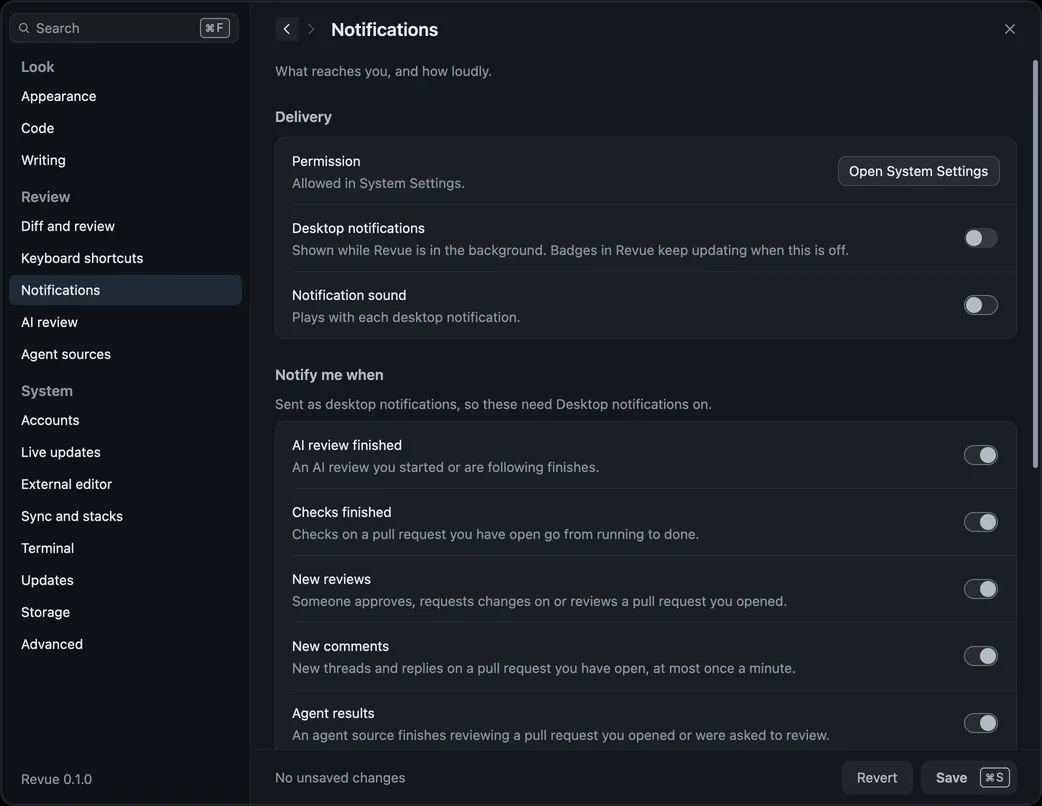Click the Look sidebar section heading

[37, 66]
